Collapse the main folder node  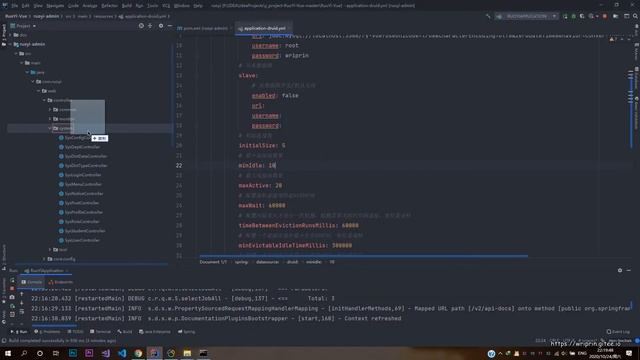(22, 63)
